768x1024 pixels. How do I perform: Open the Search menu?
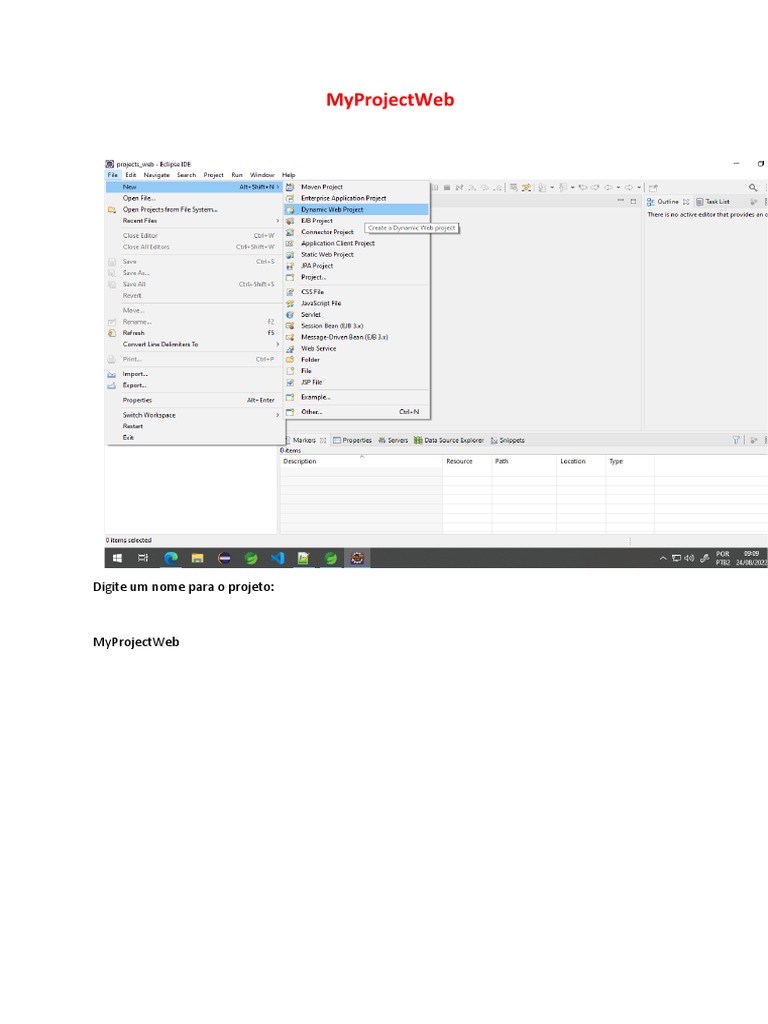tap(186, 175)
